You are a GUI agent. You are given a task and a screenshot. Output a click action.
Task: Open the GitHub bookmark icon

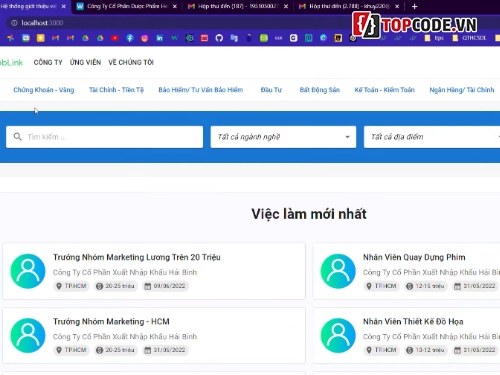[x=219, y=38]
